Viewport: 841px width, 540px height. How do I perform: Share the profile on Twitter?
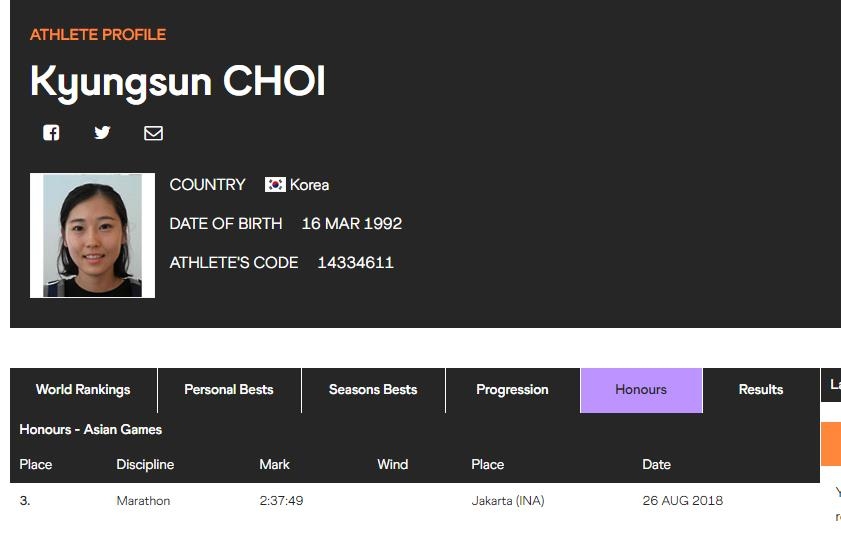(102, 133)
